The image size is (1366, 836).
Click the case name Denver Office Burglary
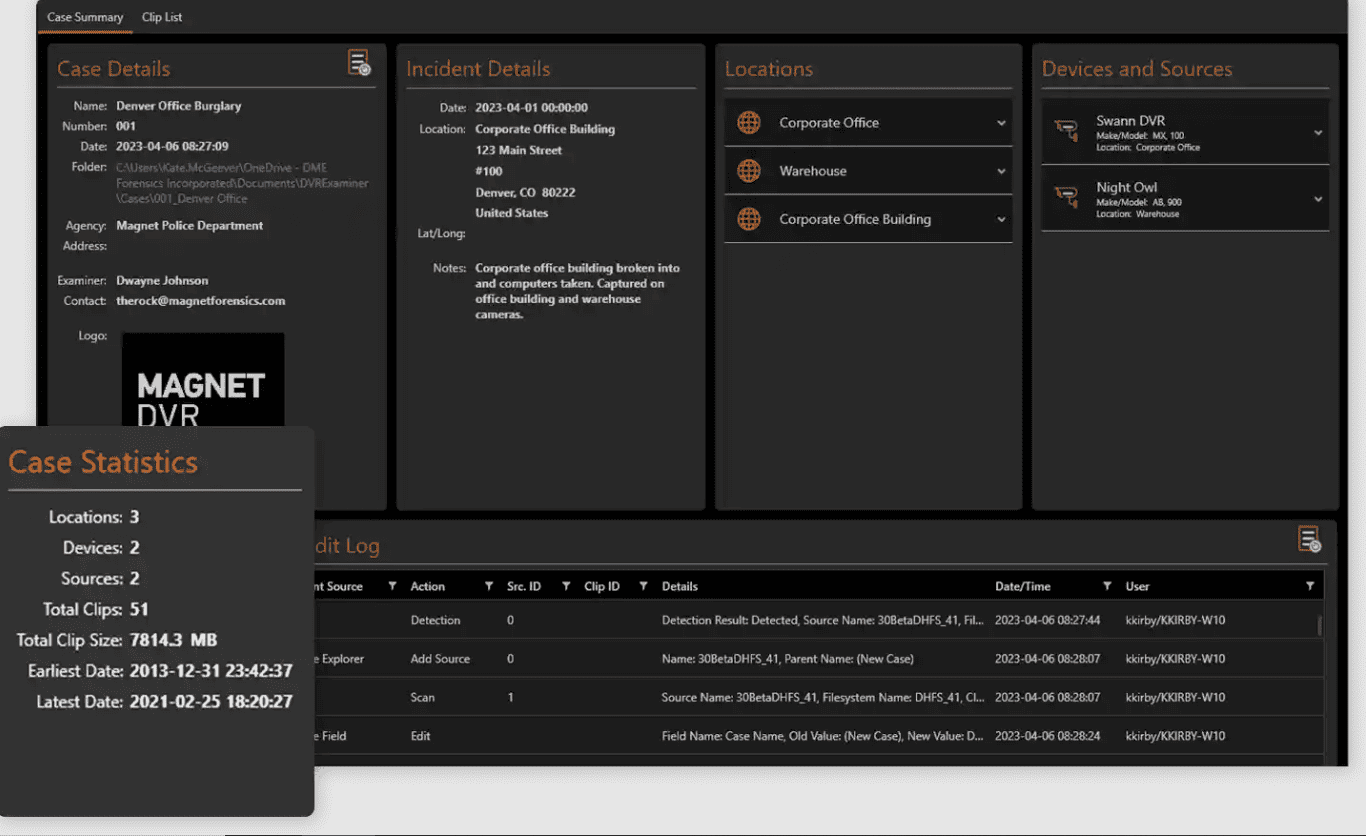click(x=178, y=105)
